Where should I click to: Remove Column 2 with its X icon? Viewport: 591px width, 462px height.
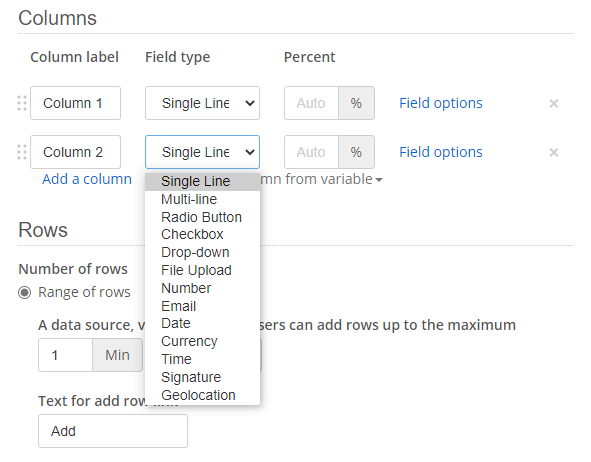[554, 152]
